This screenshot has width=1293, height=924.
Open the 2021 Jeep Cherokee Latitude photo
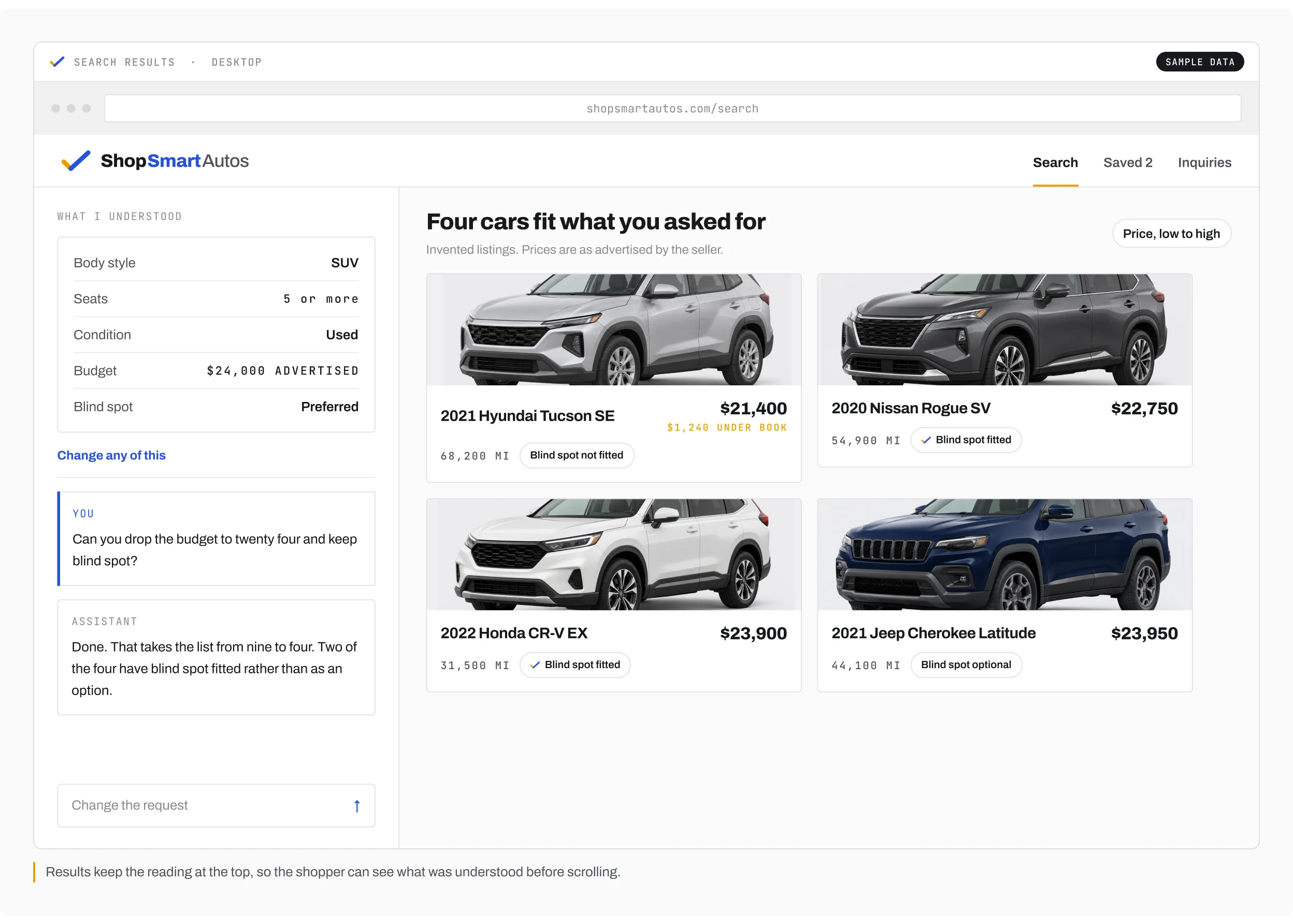tap(1004, 555)
